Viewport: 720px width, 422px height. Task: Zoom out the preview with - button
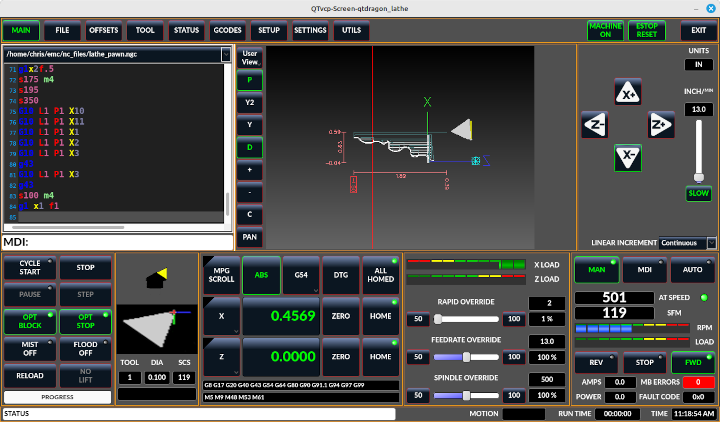(249, 192)
